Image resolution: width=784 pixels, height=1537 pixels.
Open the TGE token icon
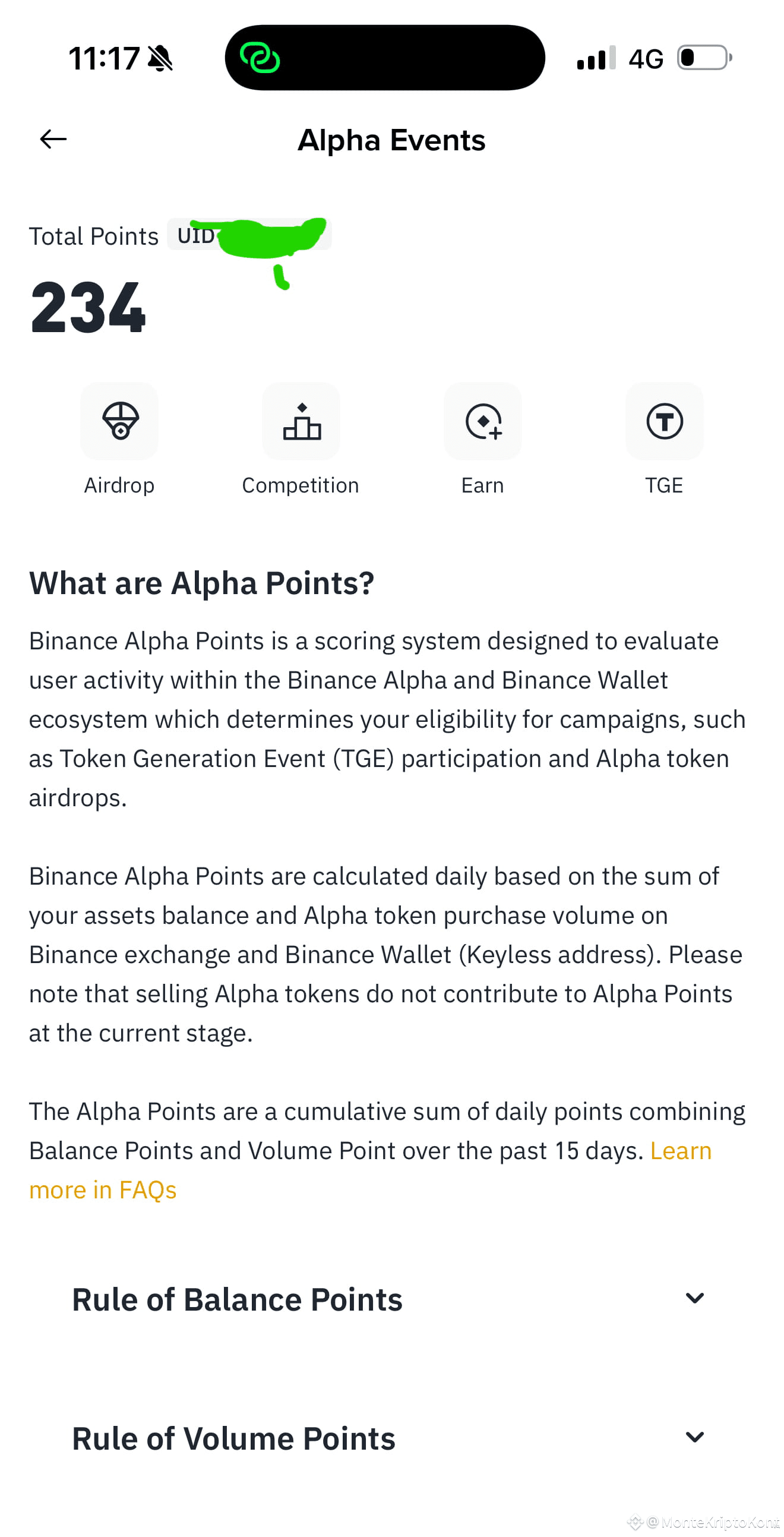[x=665, y=421]
